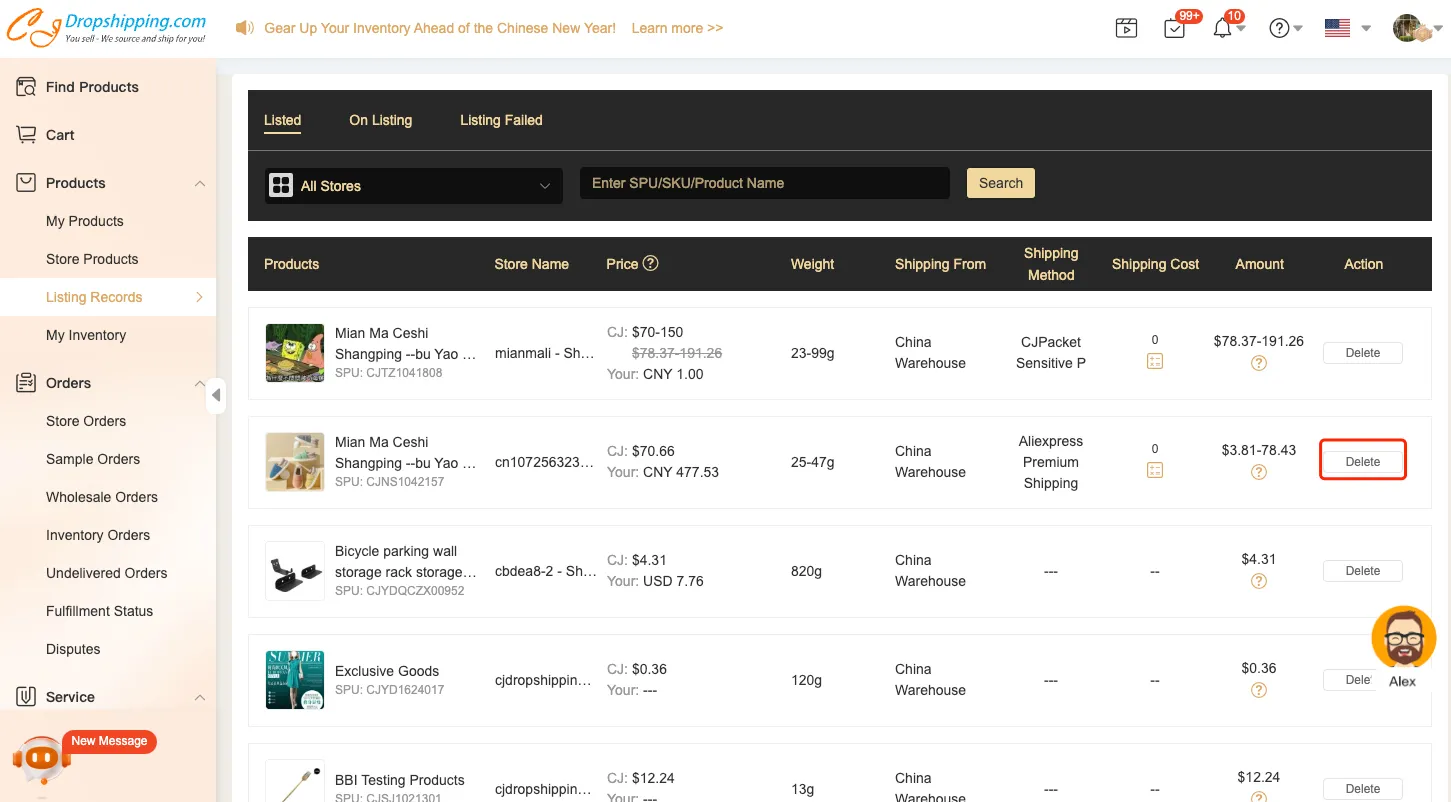Collapse the Orders sidebar section

(x=200, y=384)
